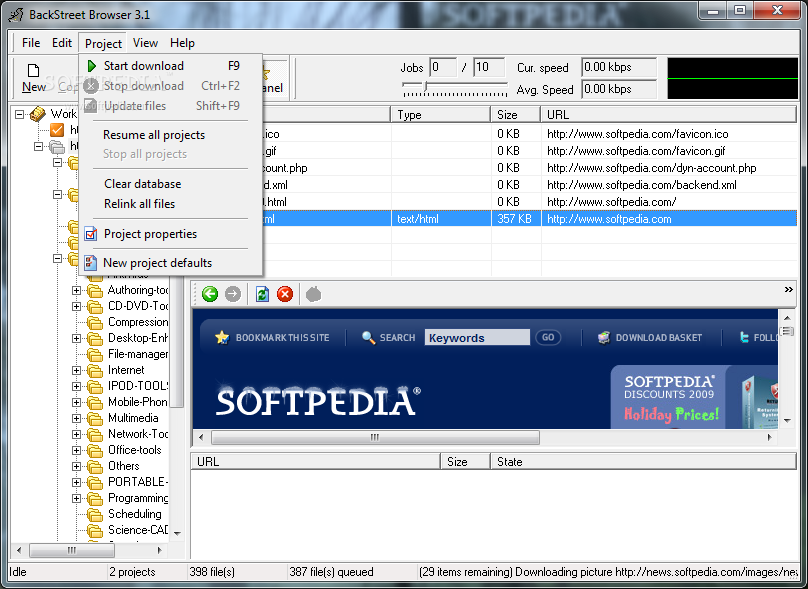Viewport: 808px width, 589px height.
Task: Select the dyn-account.php URL row
Action: coord(530,168)
